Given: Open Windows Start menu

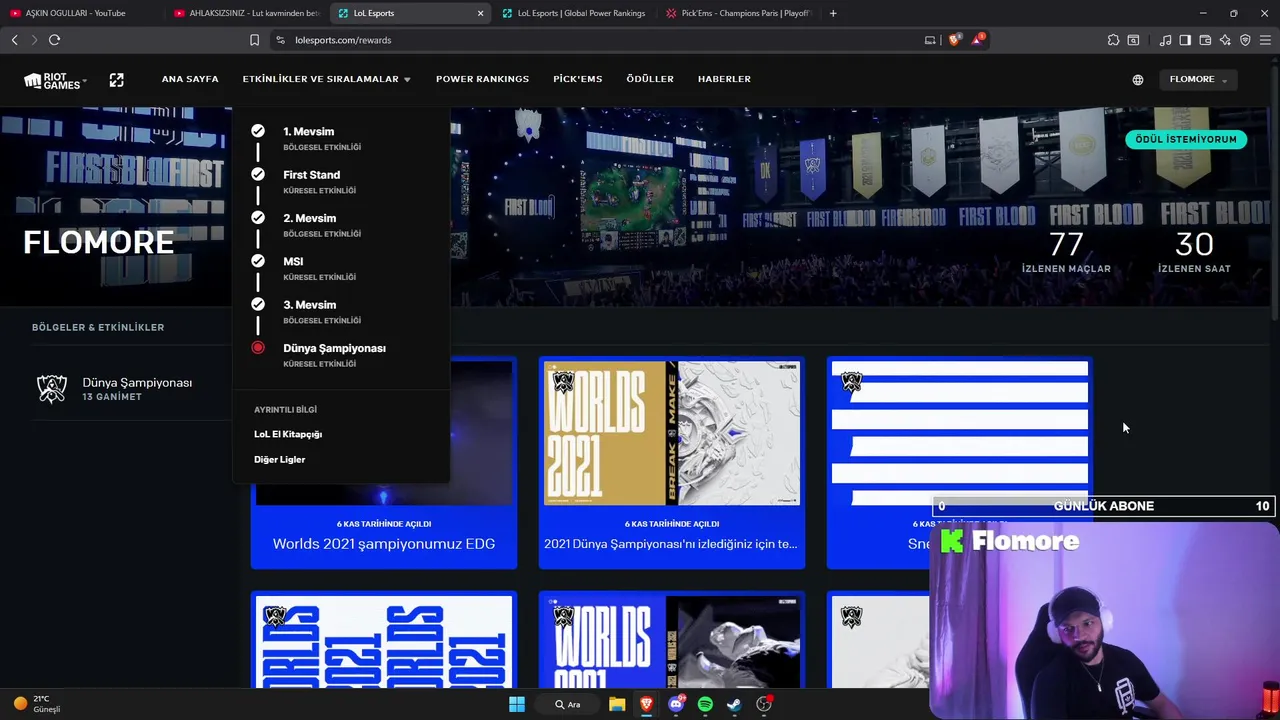Looking at the screenshot, I should 517,704.
